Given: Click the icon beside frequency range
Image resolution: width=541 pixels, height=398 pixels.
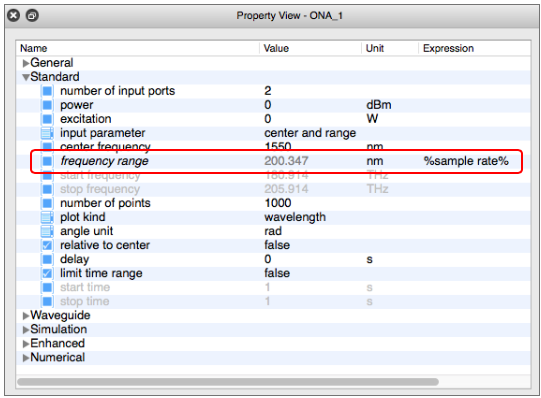Looking at the screenshot, I should tap(47, 161).
